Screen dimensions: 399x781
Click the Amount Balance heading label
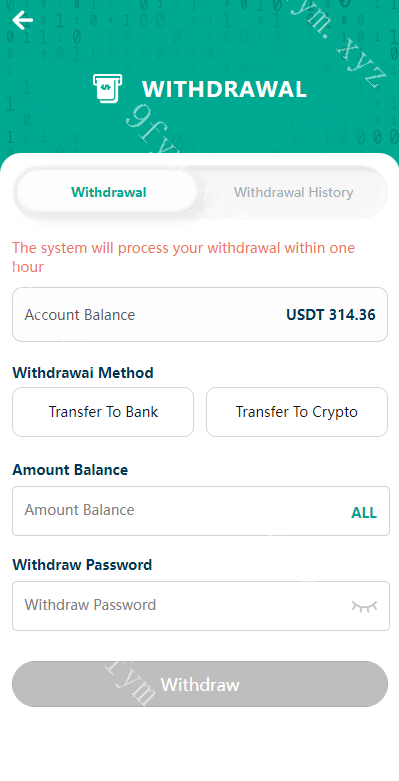pos(70,470)
